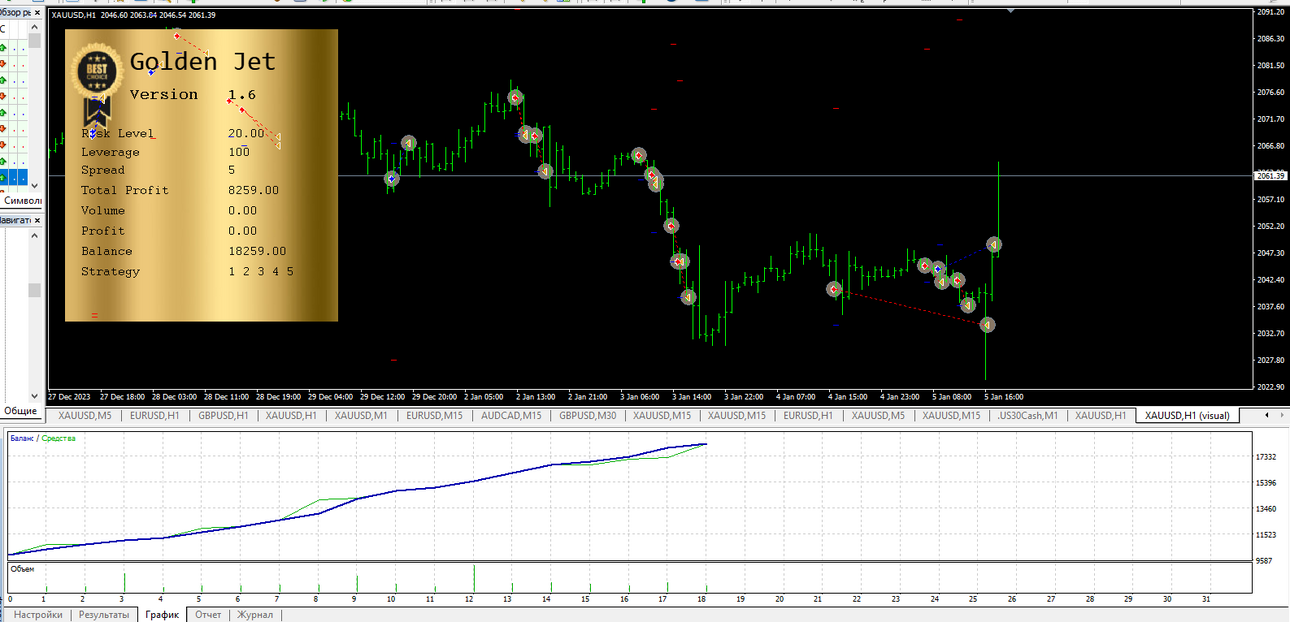This screenshot has height=622, width=1290.
Task: Click the tallest volume bar at trade 12
Action: [x=474, y=578]
